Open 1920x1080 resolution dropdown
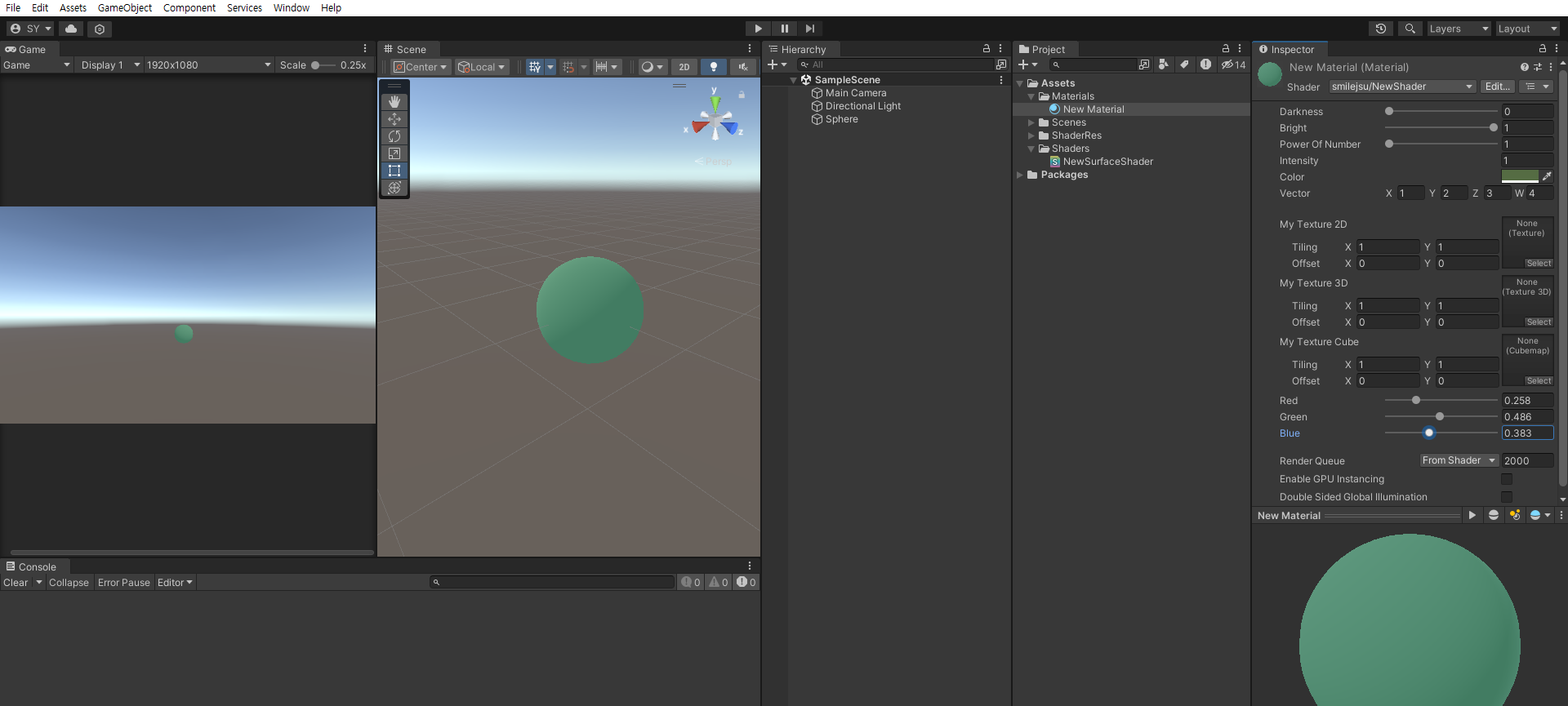This screenshot has height=706, width=1568. [x=208, y=64]
